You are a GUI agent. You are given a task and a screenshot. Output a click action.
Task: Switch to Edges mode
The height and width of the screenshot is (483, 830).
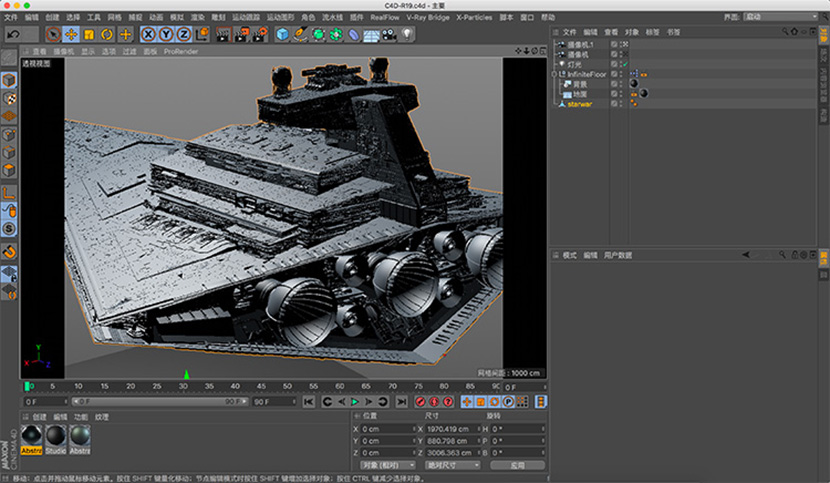[8, 153]
